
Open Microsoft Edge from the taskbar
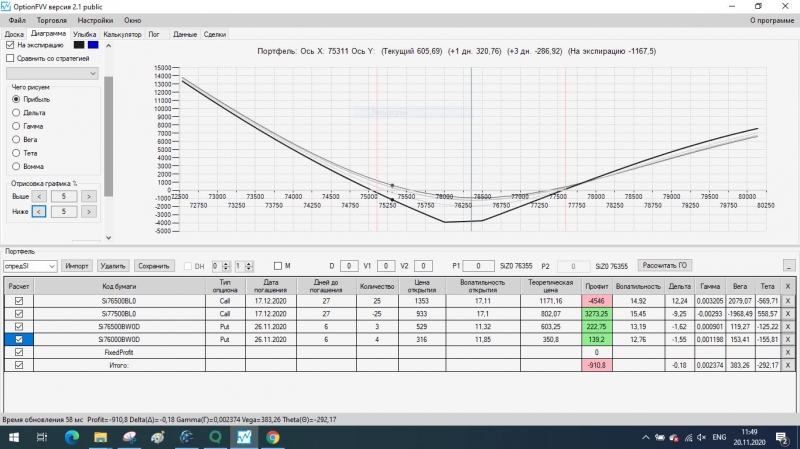coord(72,437)
